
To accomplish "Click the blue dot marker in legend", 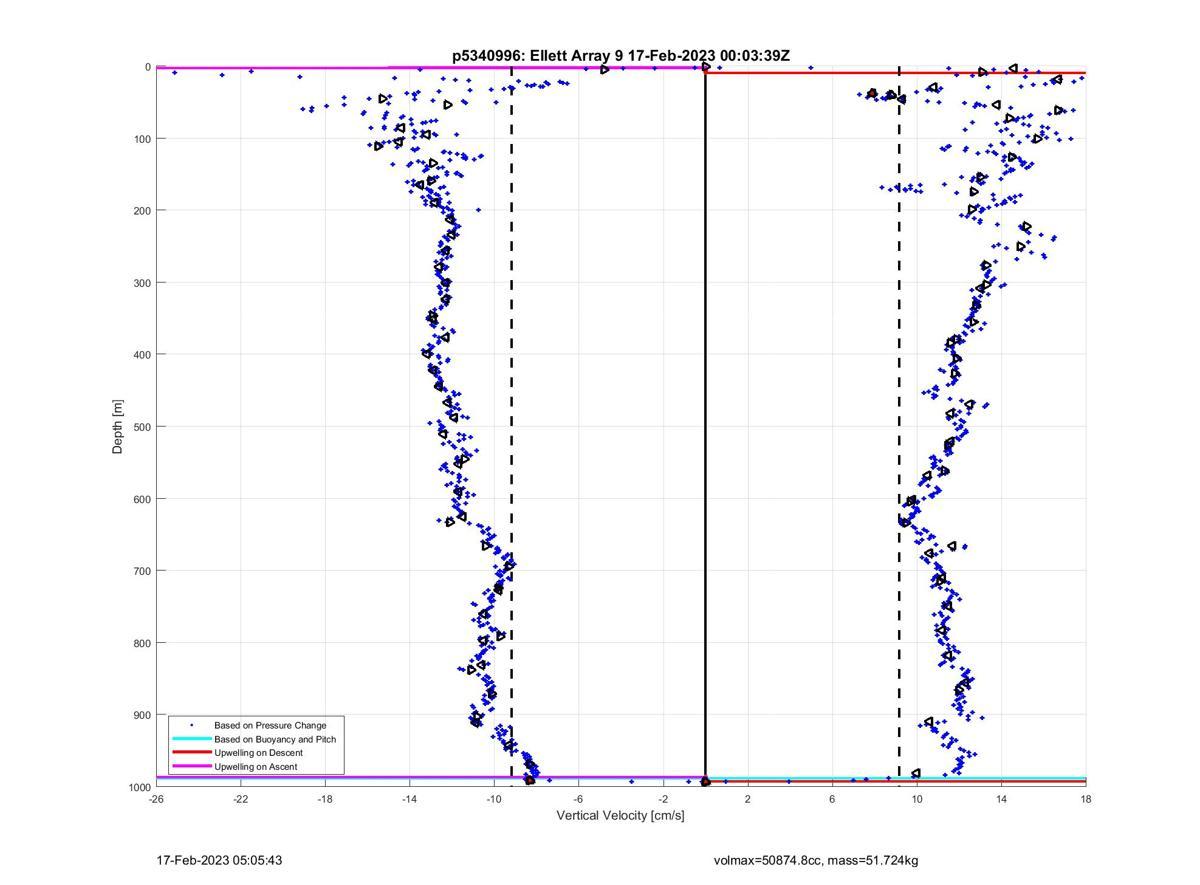I will coord(191,725).
